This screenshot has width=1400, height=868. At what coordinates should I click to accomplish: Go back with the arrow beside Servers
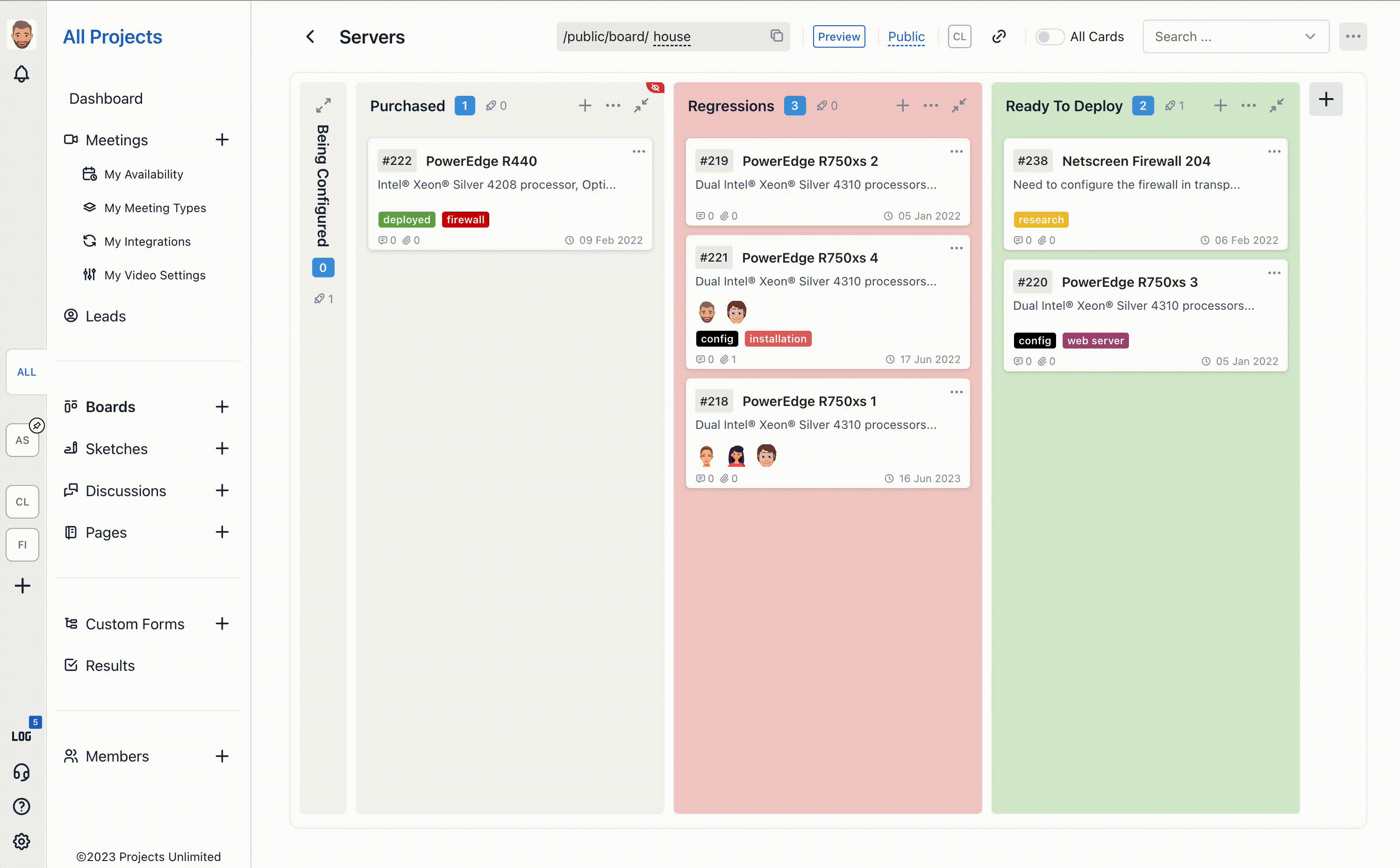pyautogui.click(x=310, y=37)
